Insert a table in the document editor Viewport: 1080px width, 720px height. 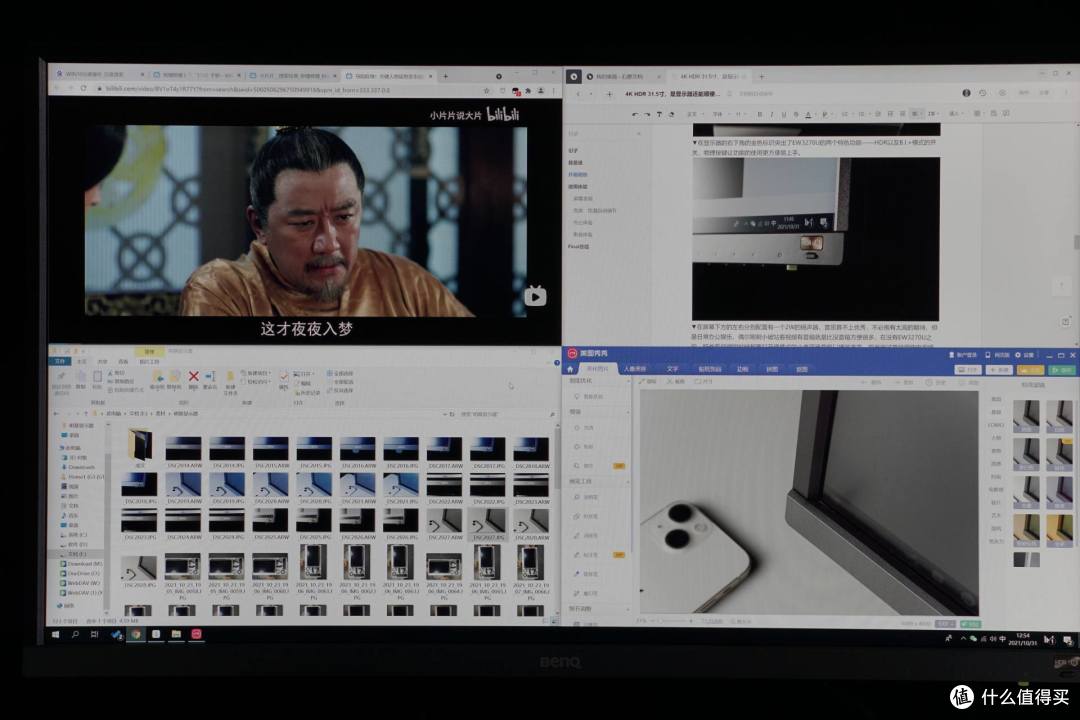click(x=978, y=113)
